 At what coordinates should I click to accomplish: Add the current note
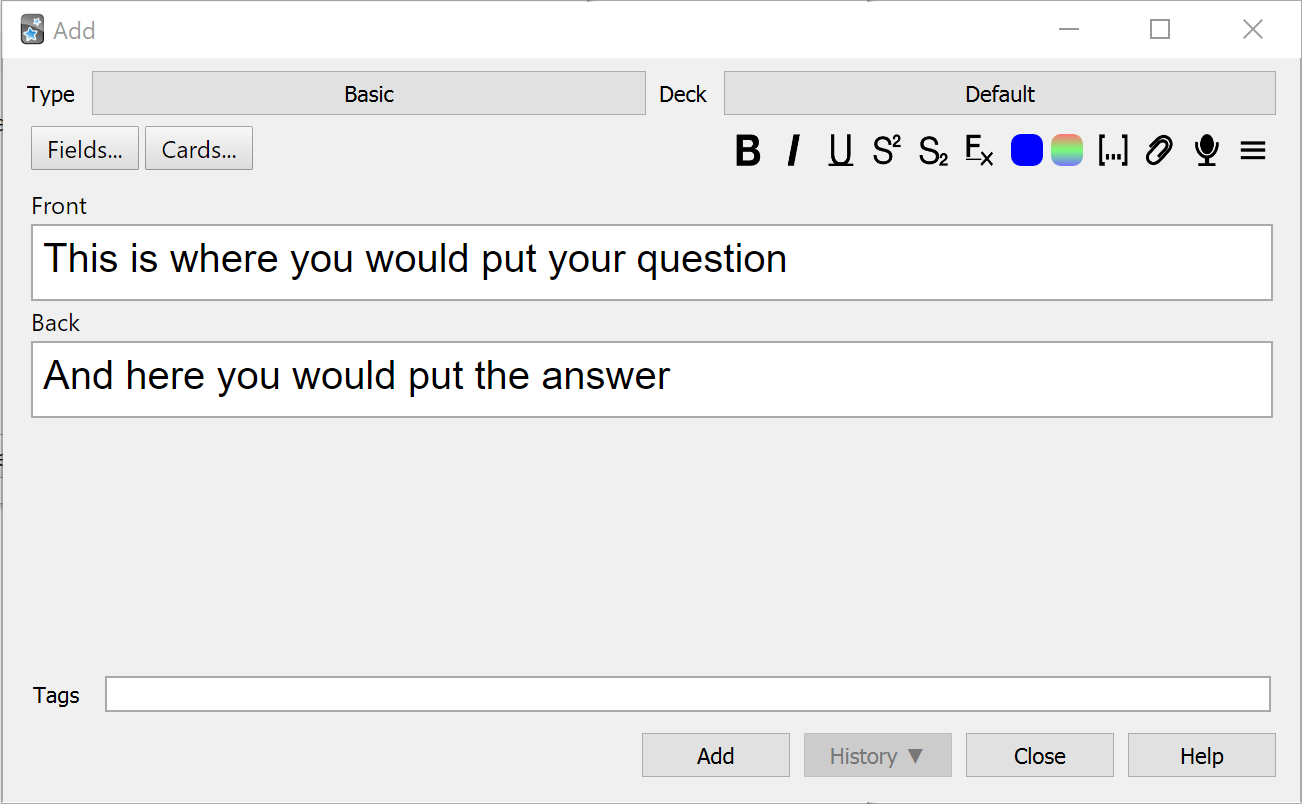click(715, 755)
